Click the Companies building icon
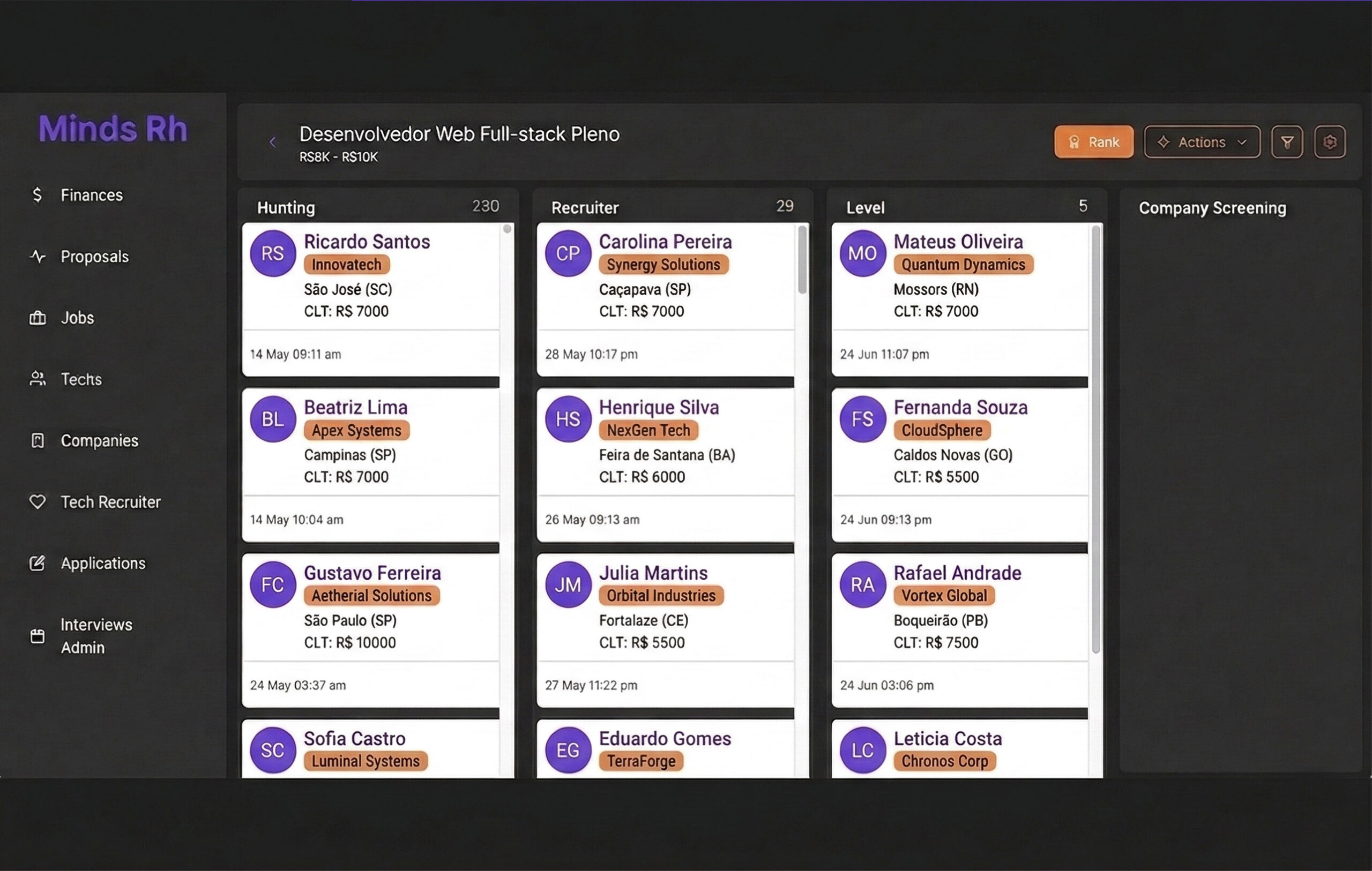 (x=38, y=441)
